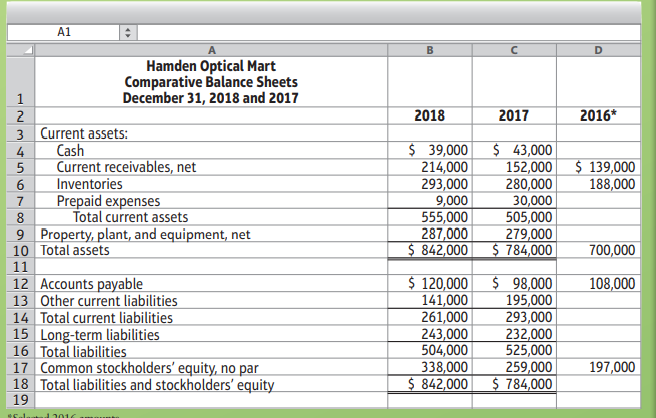Select the Prepaid expenses label cell
656x418 pixels.
pos(211,200)
